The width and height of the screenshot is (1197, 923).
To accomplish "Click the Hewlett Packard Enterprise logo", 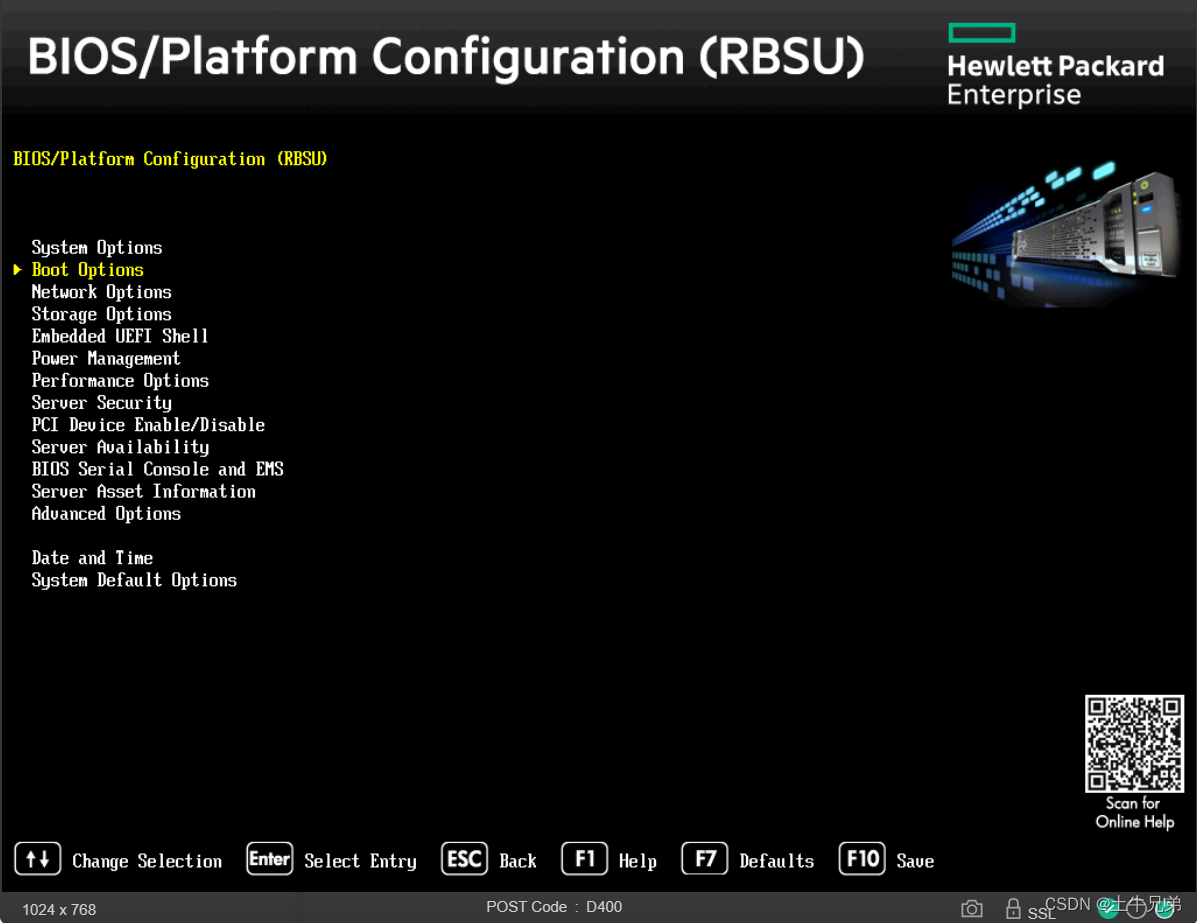I will [x=1055, y=63].
